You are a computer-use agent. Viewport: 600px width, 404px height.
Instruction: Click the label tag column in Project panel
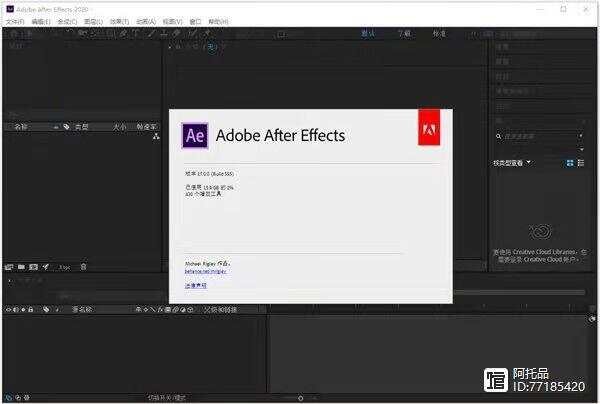[67, 127]
